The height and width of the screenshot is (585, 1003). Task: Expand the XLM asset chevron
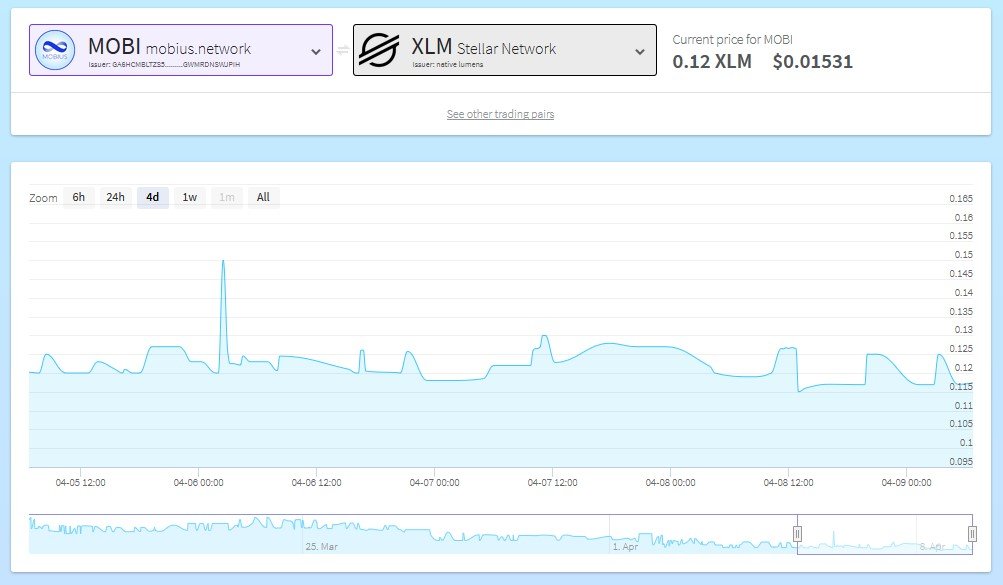pos(640,52)
